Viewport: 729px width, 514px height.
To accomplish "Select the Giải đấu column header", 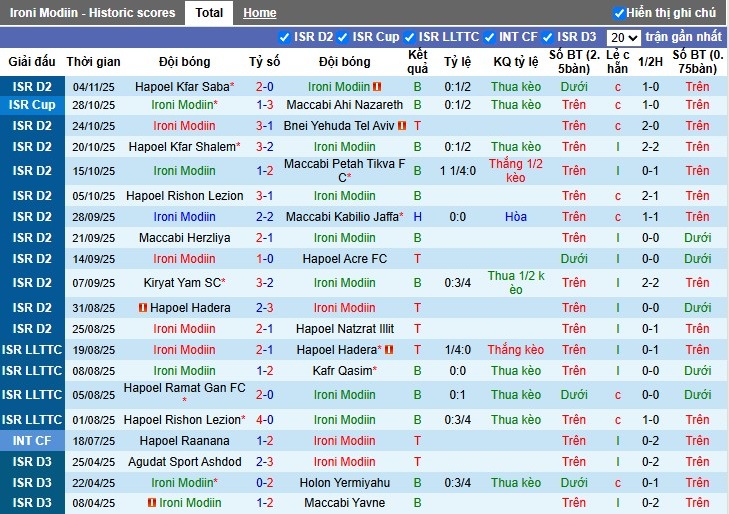I will (32, 61).
